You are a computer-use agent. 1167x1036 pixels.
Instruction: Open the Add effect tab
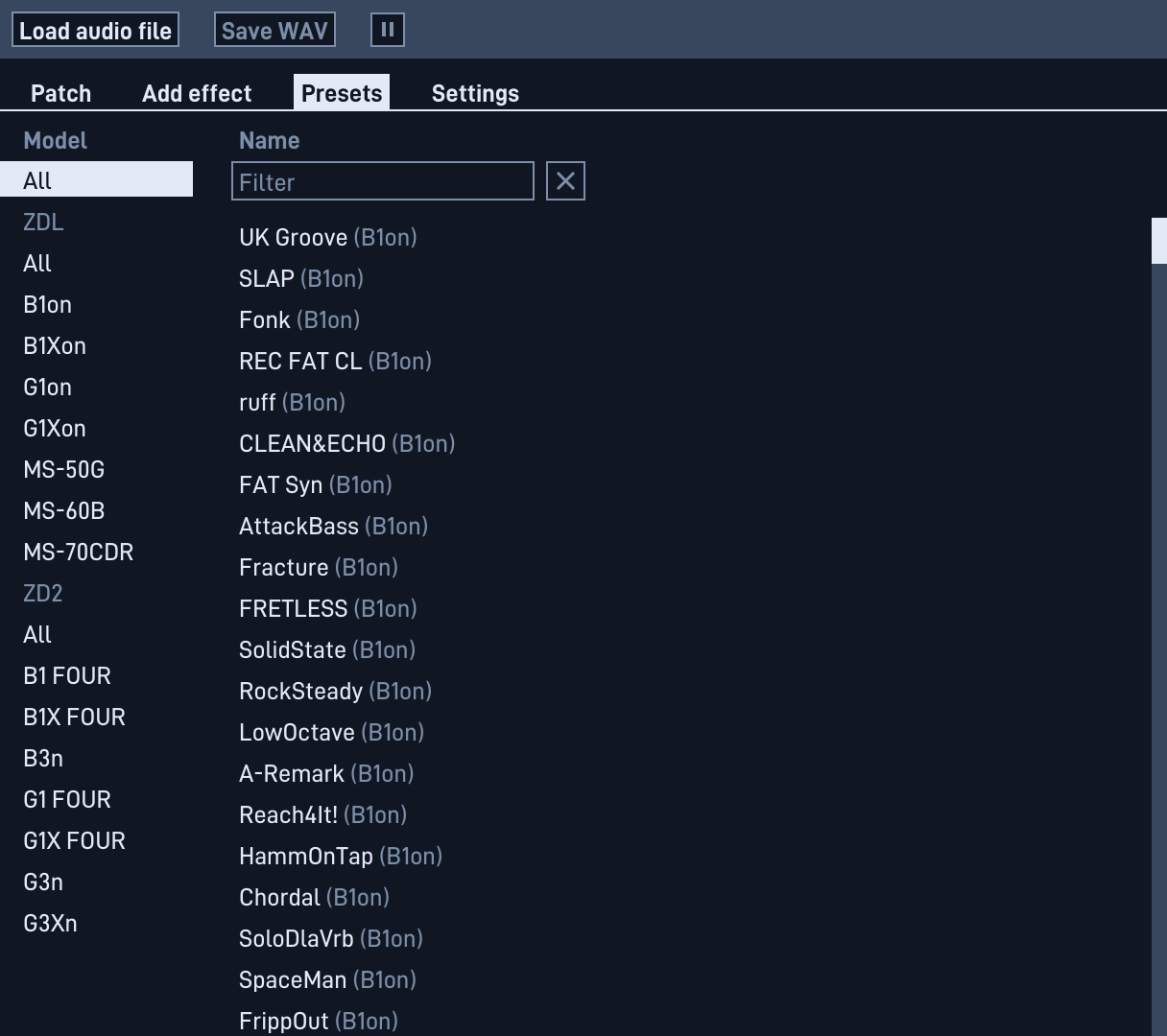[197, 93]
